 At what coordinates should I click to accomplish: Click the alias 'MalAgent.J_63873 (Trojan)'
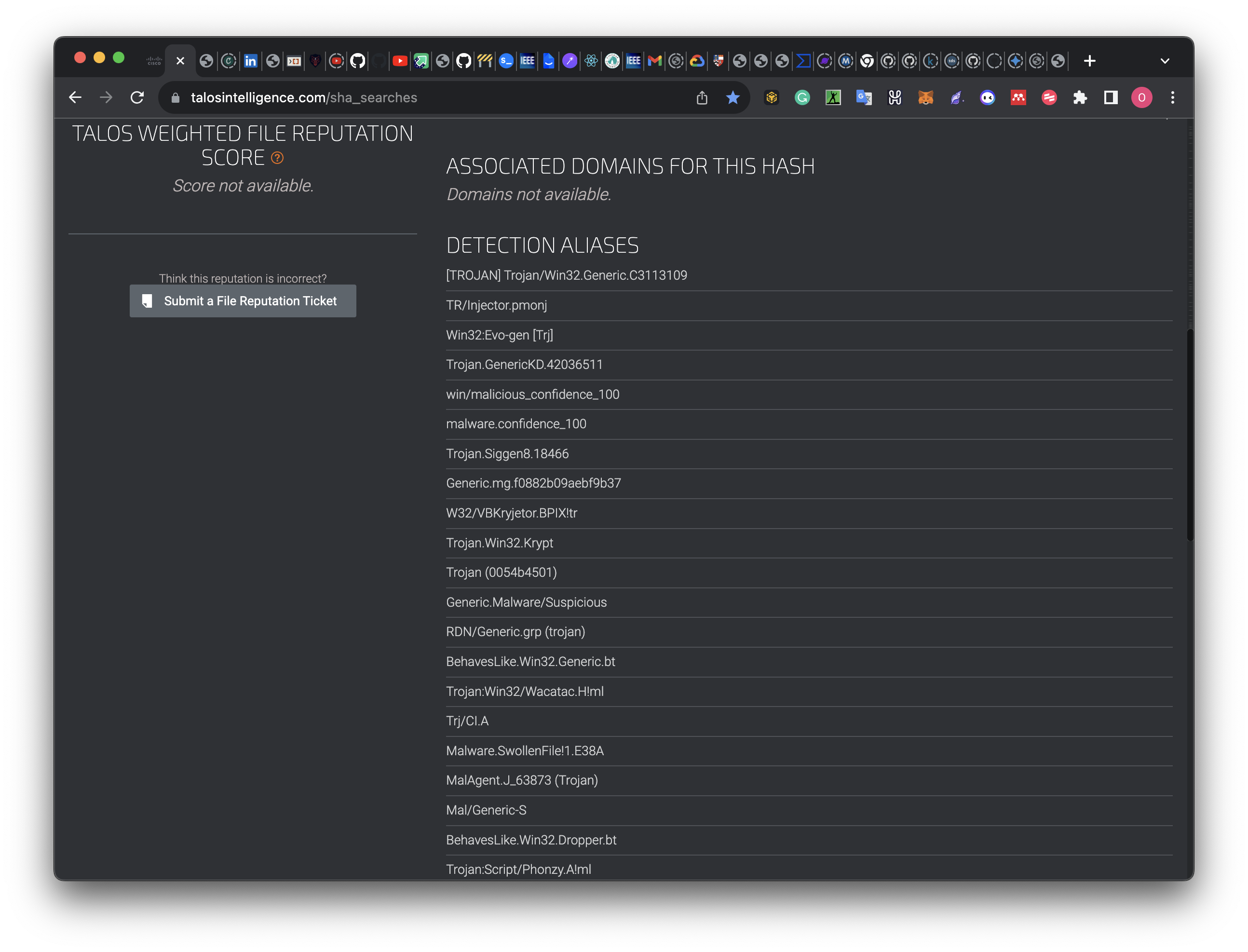(522, 780)
